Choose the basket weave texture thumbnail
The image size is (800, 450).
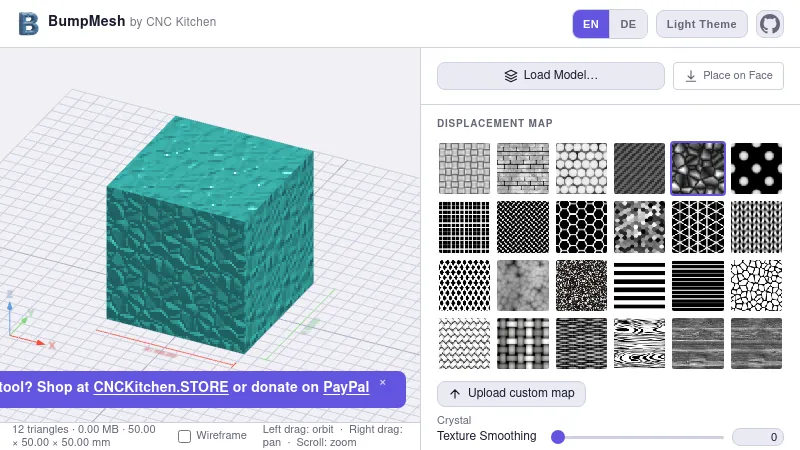point(464,168)
